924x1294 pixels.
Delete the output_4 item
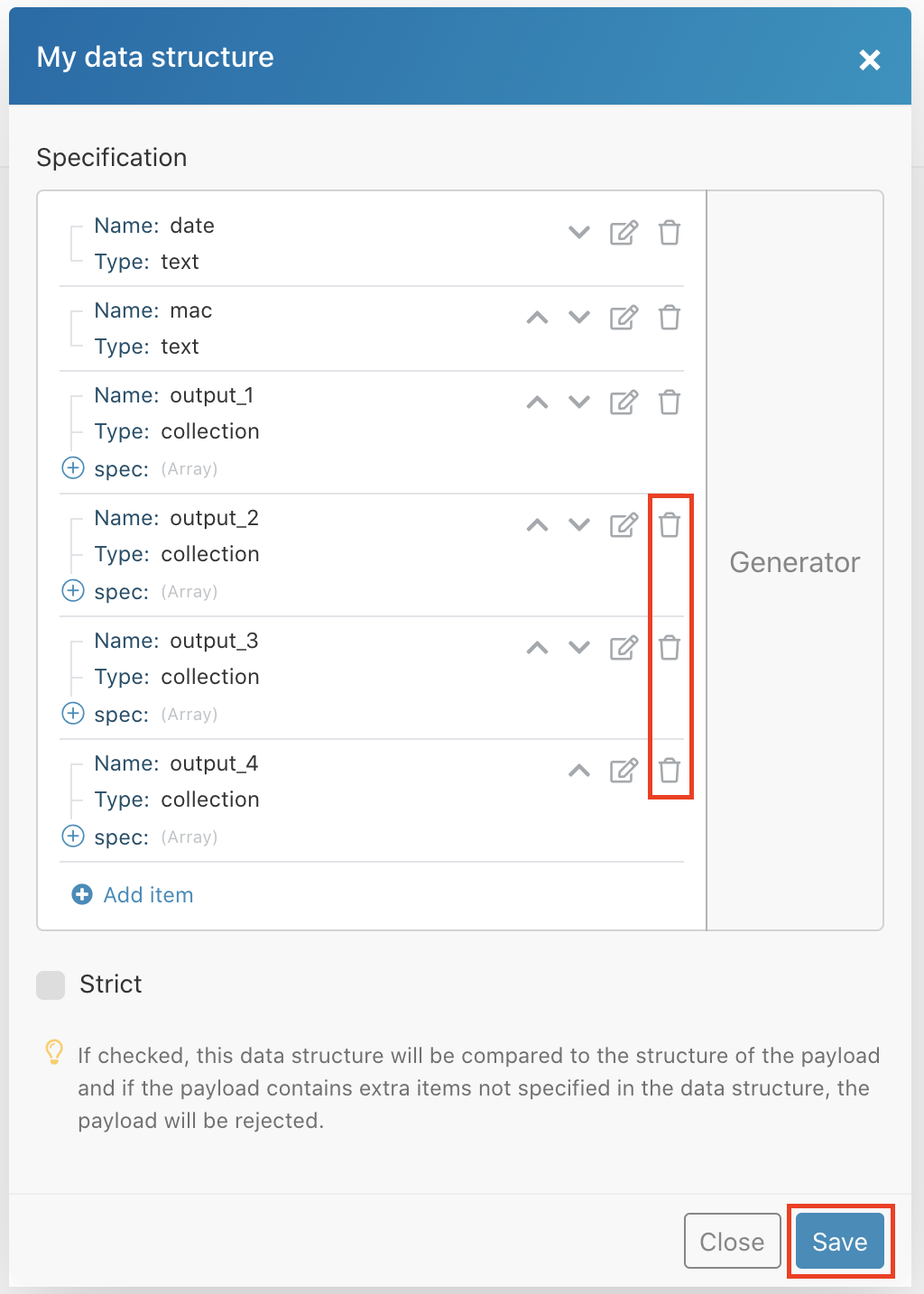pos(670,770)
